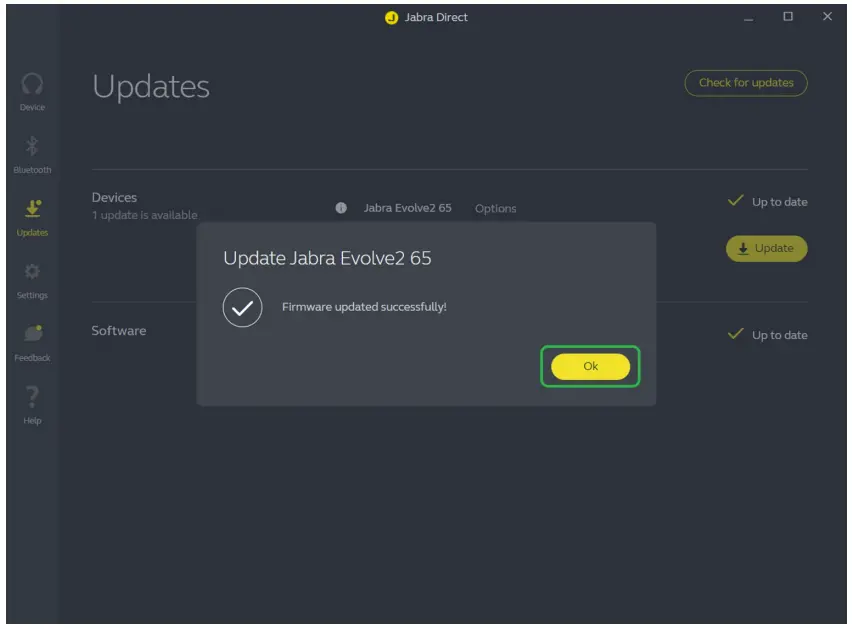
Task: Open Options for Jabra Evolve2 65
Action: click(x=495, y=208)
